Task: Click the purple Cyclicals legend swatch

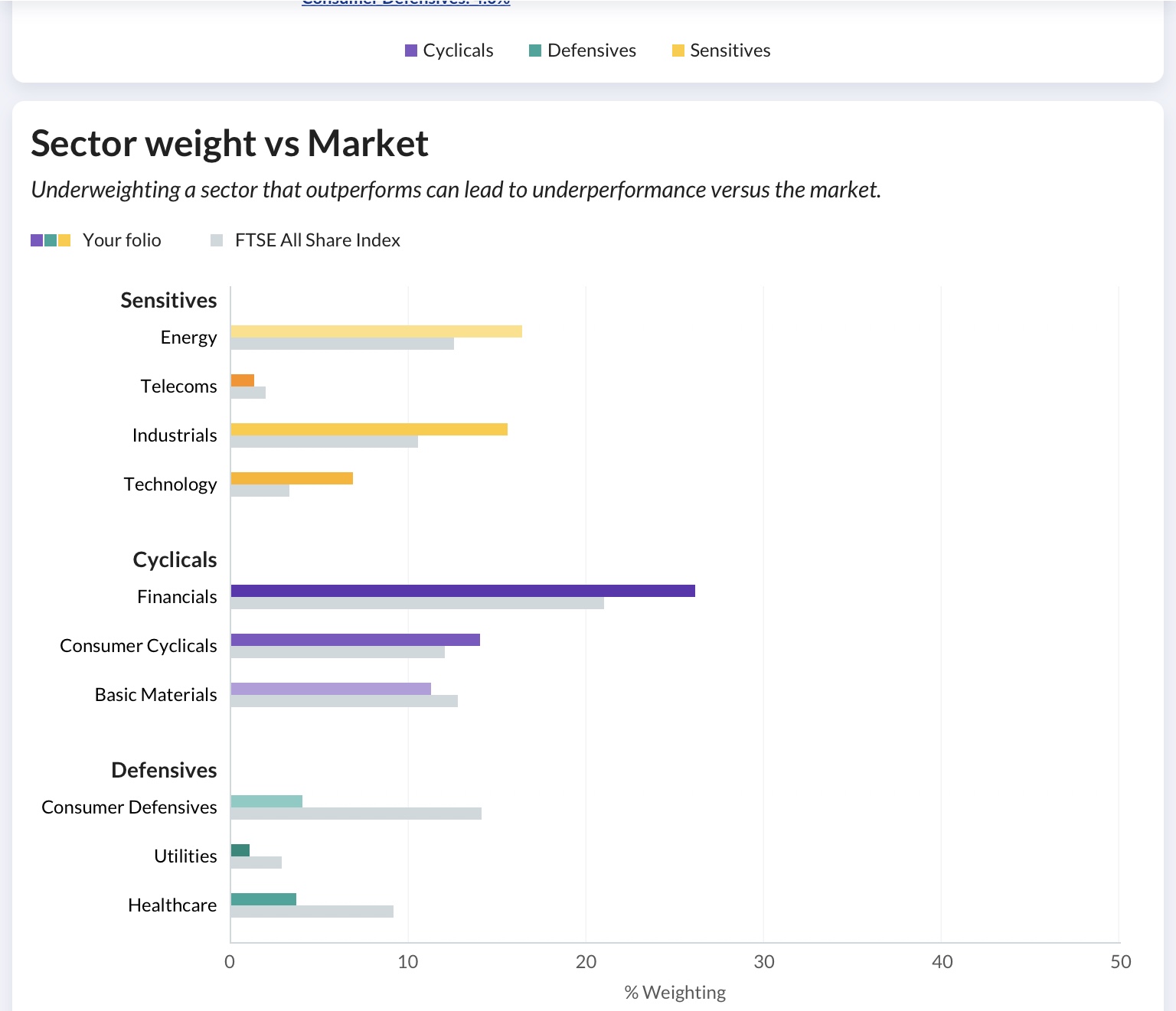Action: click(411, 51)
